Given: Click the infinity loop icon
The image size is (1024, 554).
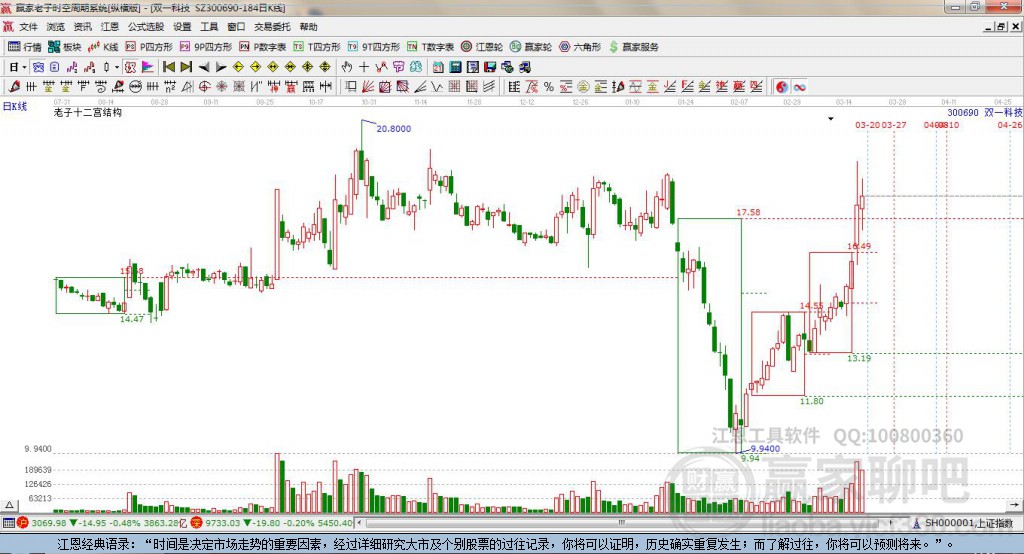Looking at the screenshot, I should pos(799,87).
